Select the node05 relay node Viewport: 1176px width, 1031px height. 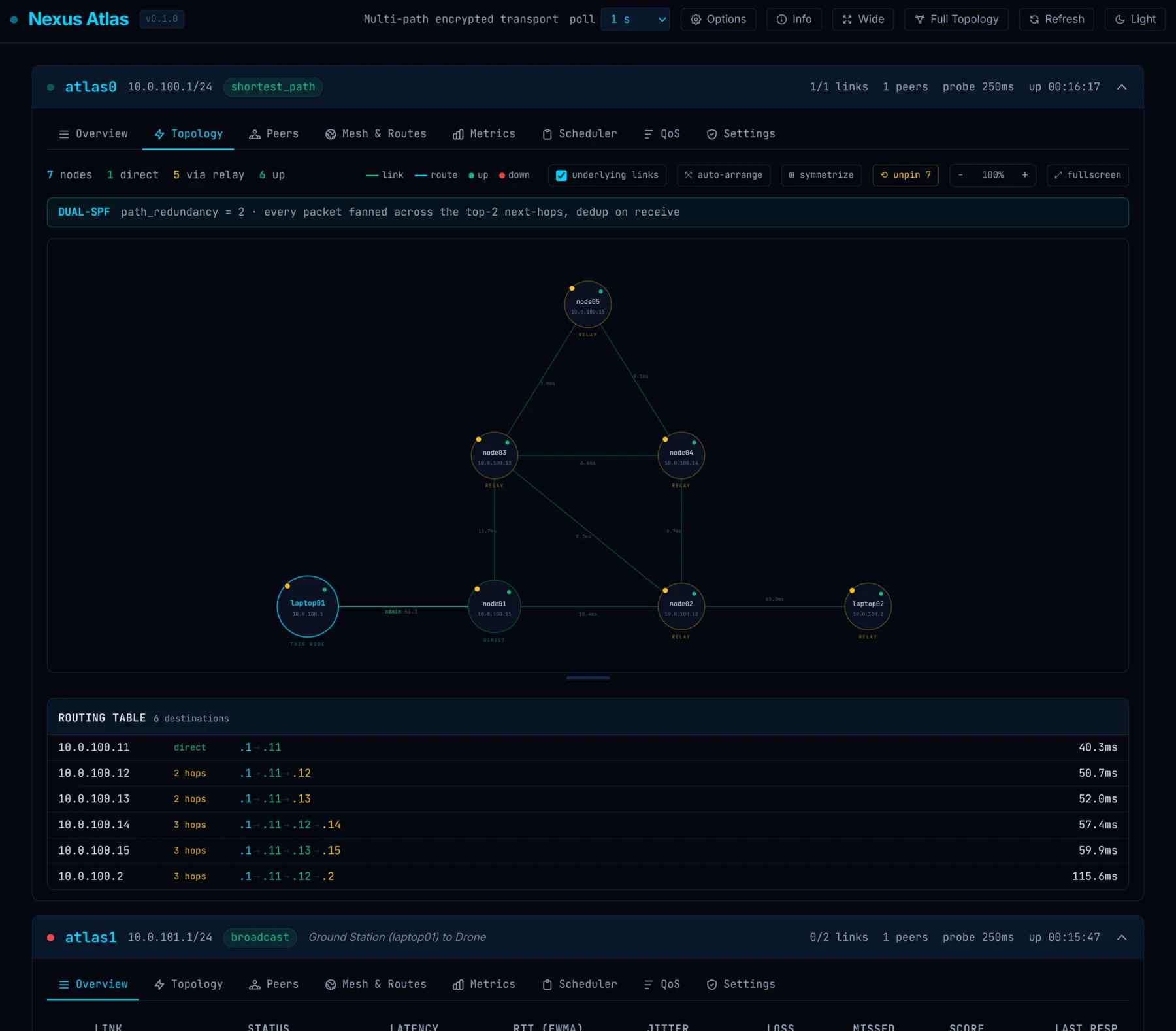click(x=588, y=304)
